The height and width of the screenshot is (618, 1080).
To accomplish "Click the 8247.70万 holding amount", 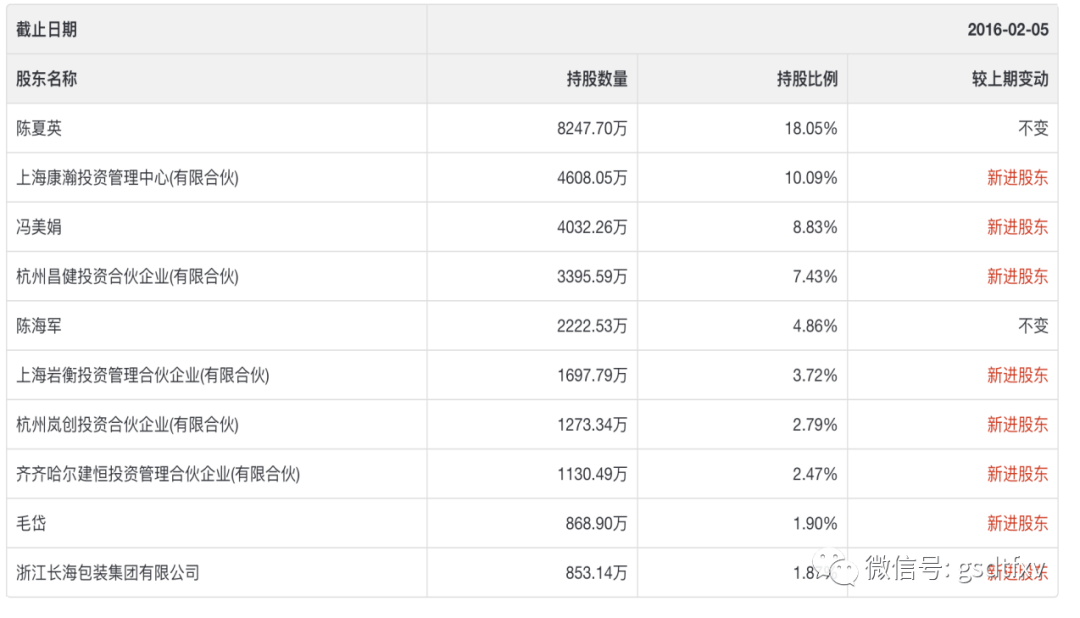I will coord(592,128).
